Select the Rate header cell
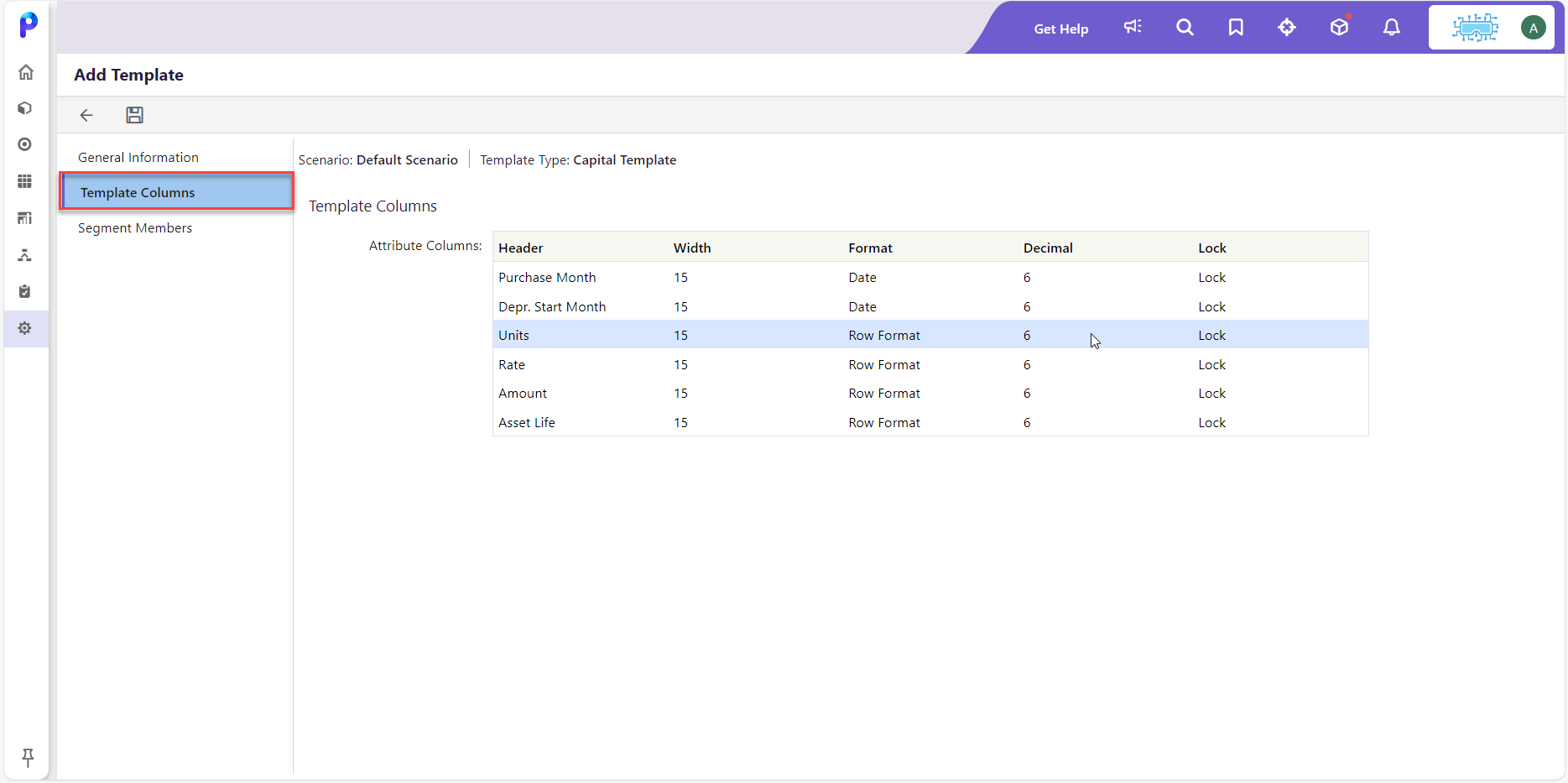 [512, 364]
